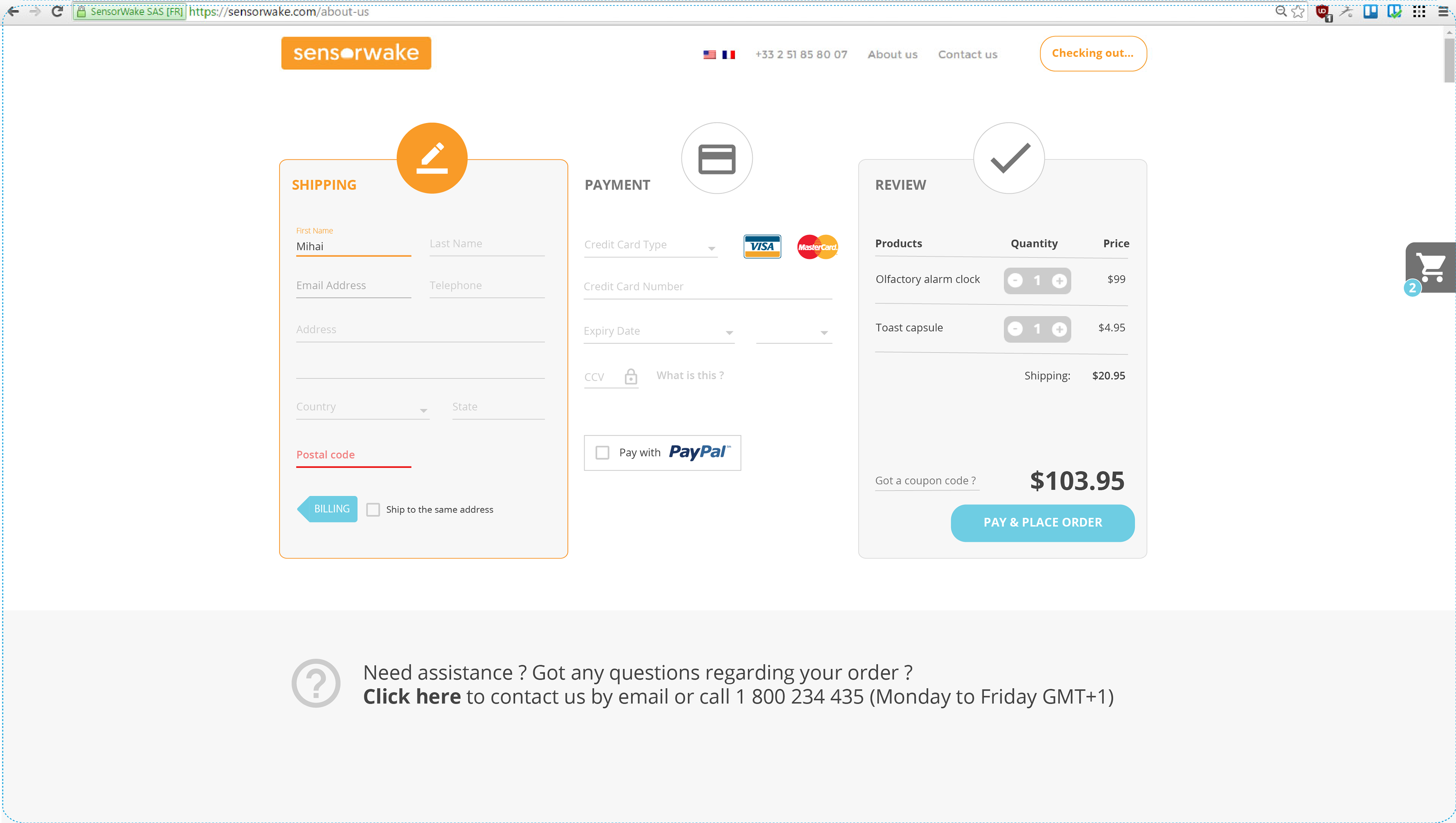The width and height of the screenshot is (1456, 823).
Task: Enable Ship to the same address
Action: coord(373,510)
